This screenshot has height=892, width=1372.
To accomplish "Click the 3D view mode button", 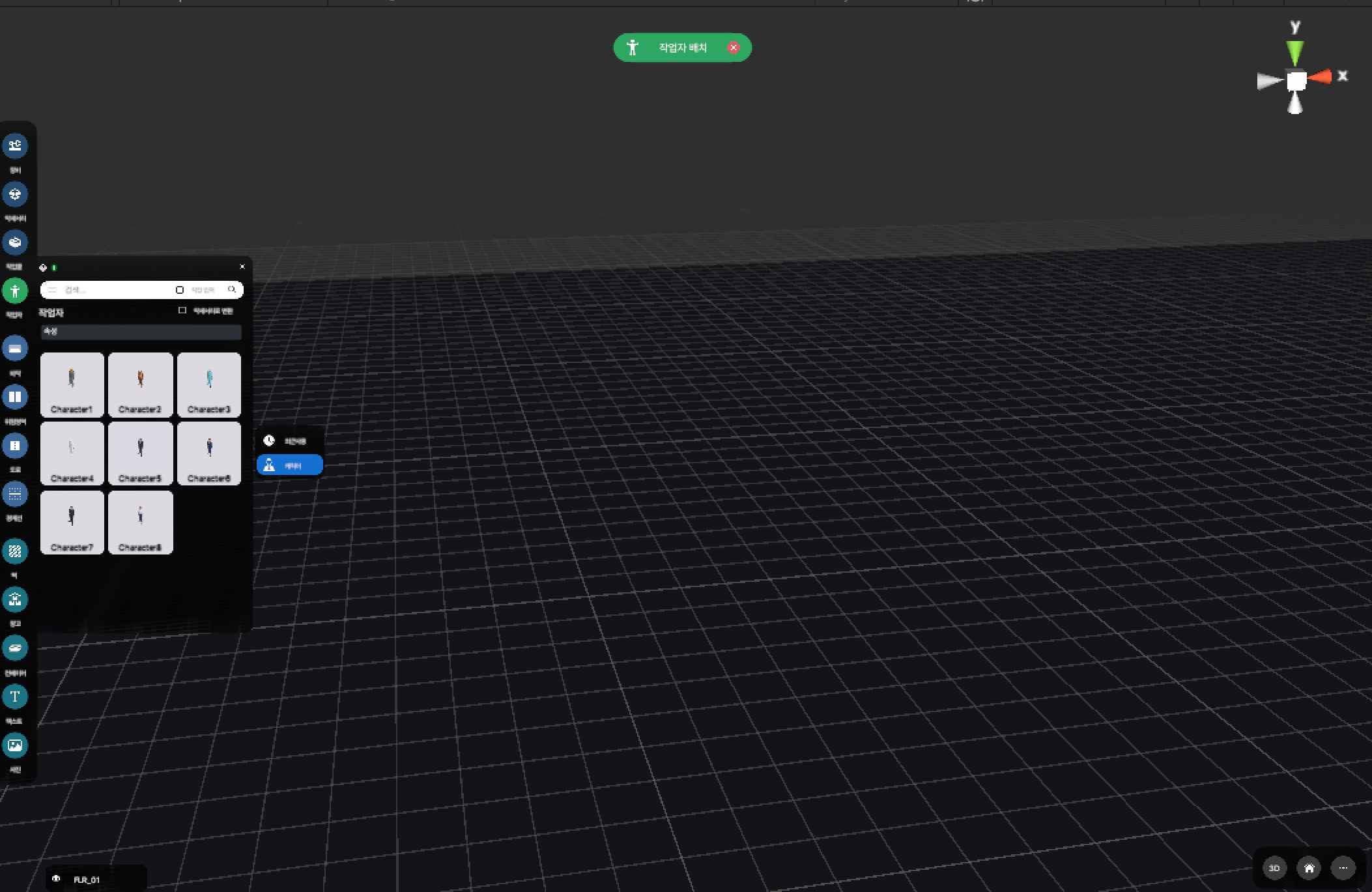I will (1274, 868).
